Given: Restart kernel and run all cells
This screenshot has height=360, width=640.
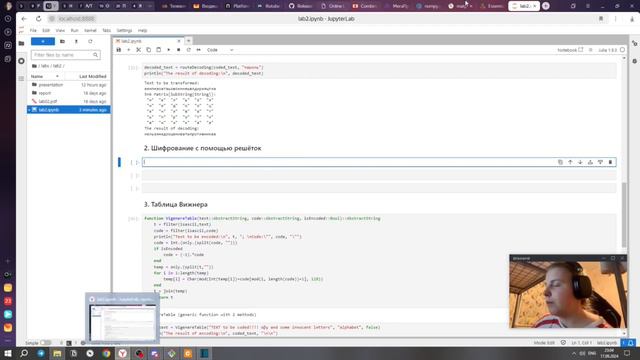Looking at the screenshot, I should pyautogui.click(x=199, y=50).
